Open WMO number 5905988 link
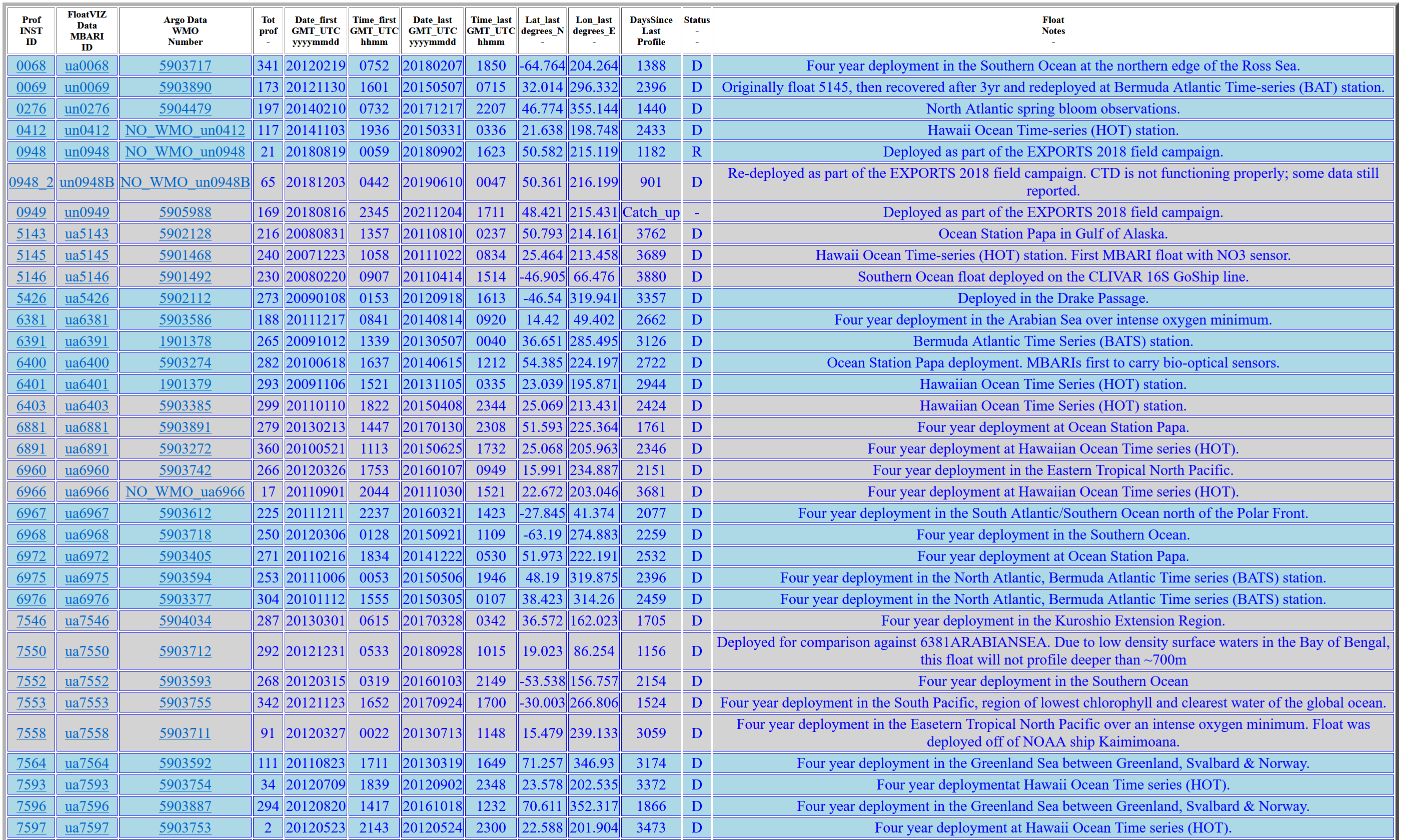The width and height of the screenshot is (1401, 840). [185, 212]
